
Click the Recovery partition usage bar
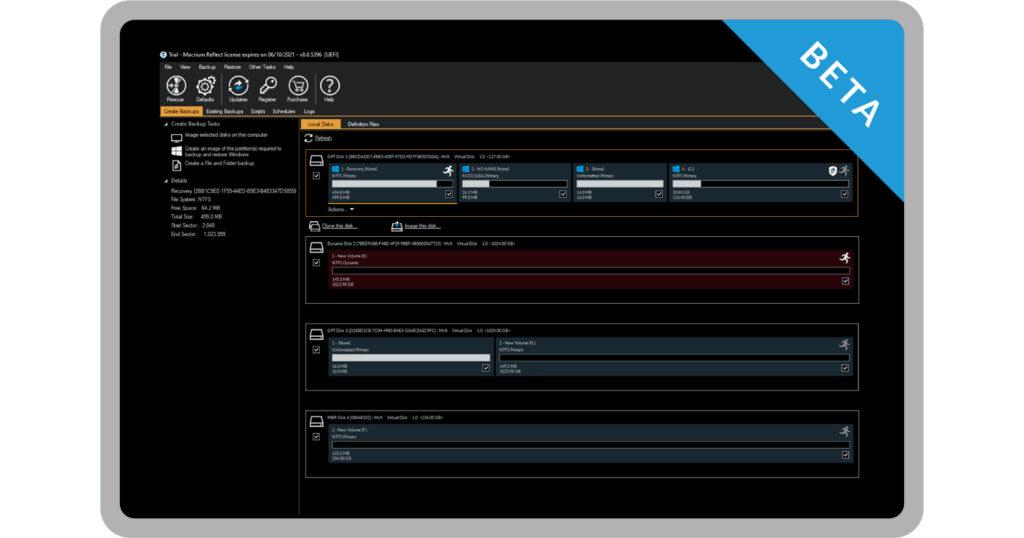(x=392, y=184)
